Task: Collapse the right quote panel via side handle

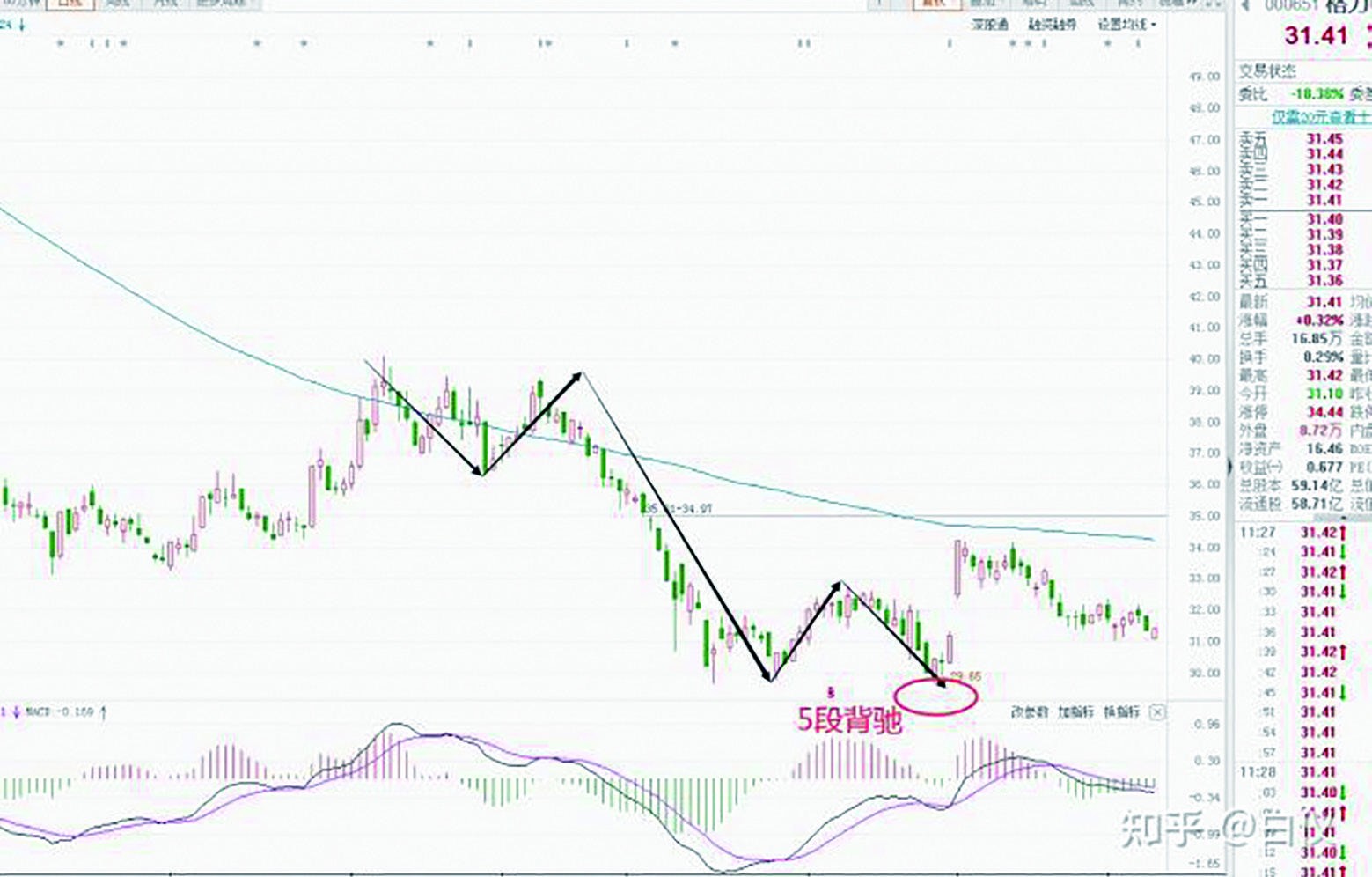Action: coord(1229,467)
